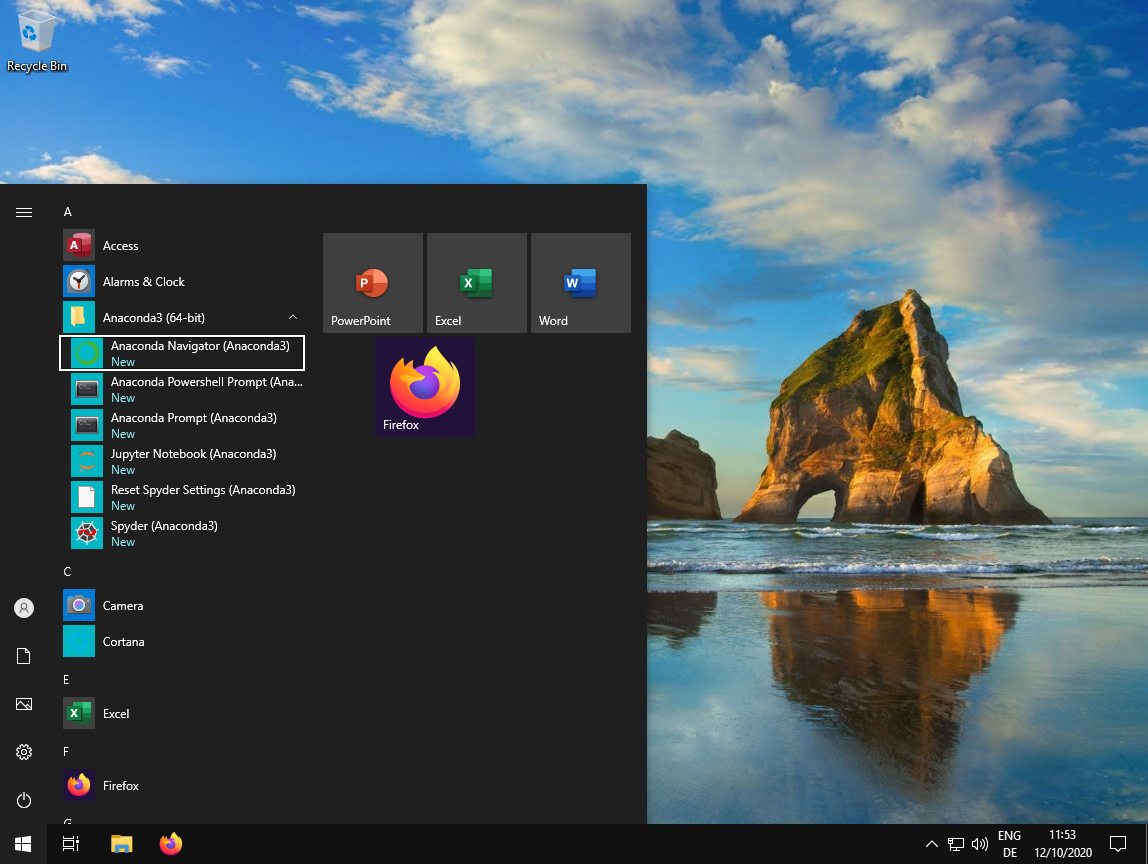Switch ENG DE input language indicator
The height and width of the screenshot is (864, 1148).
click(x=1009, y=844)
